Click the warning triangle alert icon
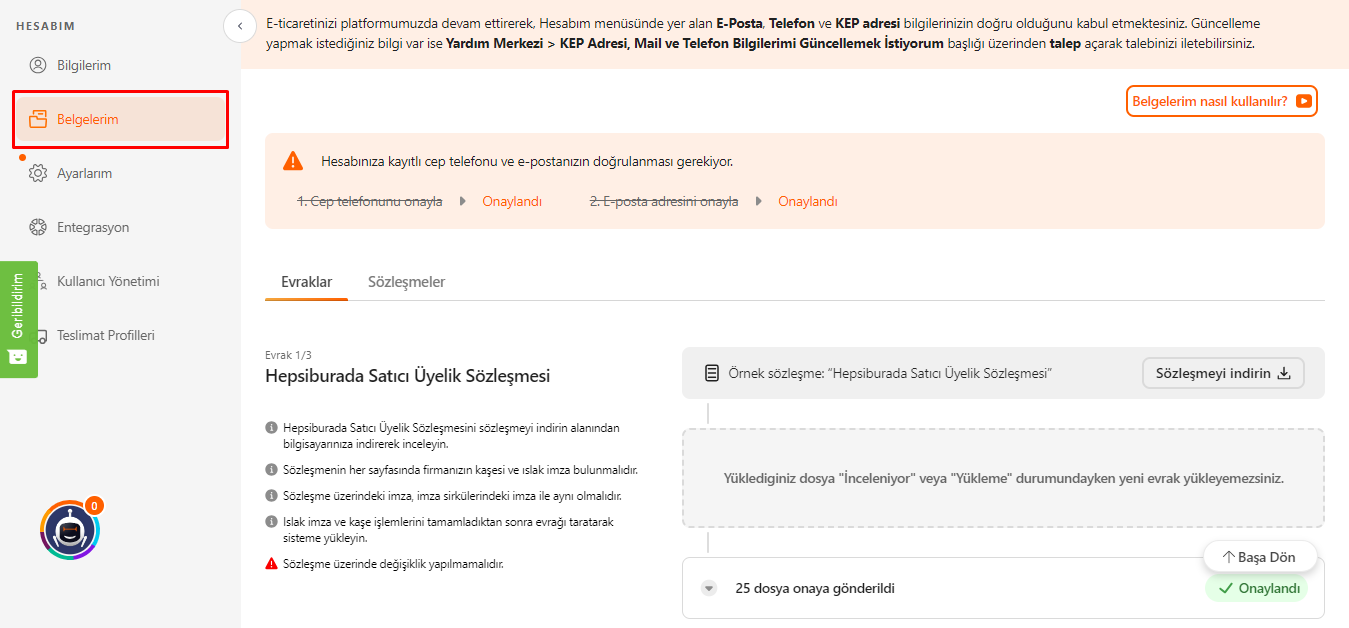 tap(292, 161)
